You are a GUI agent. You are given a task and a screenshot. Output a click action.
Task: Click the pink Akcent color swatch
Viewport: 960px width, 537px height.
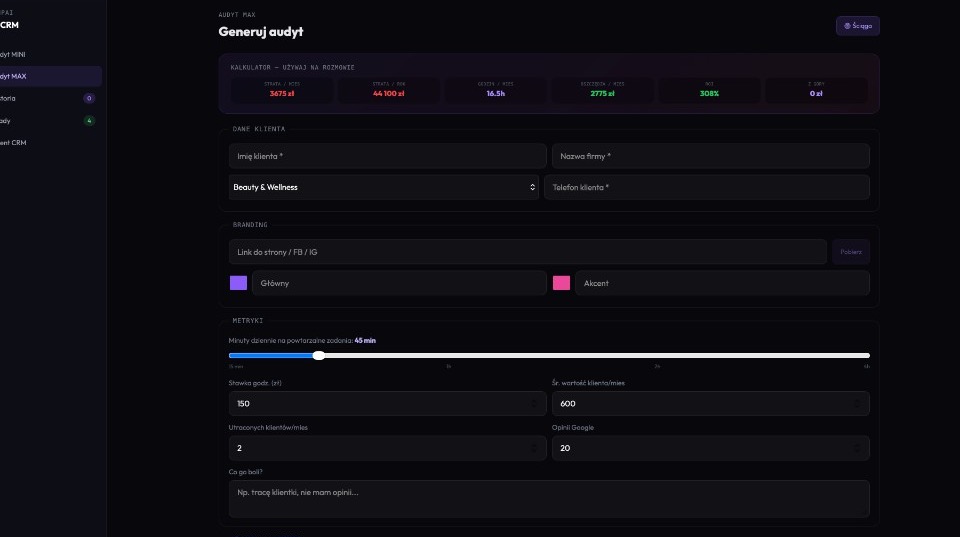tap(561, 283)
